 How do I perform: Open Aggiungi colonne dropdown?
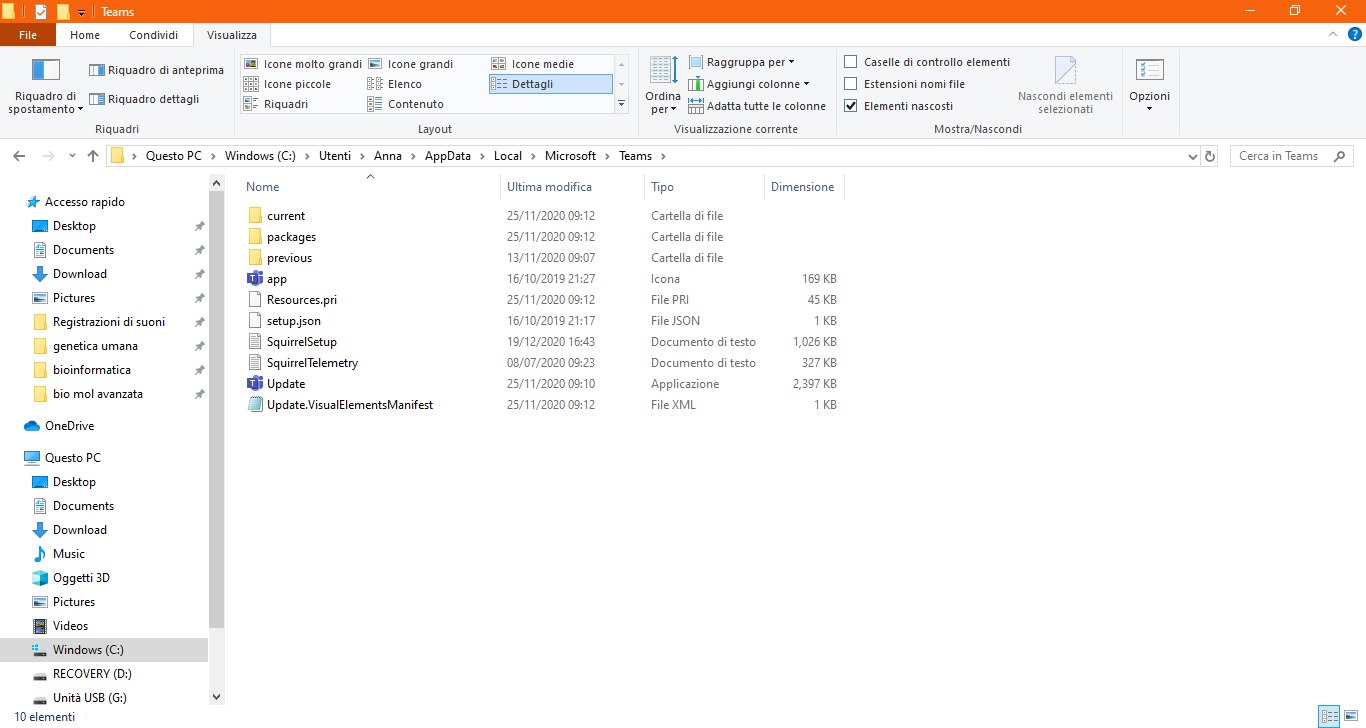pyautogui.click(x=749, y=84)
